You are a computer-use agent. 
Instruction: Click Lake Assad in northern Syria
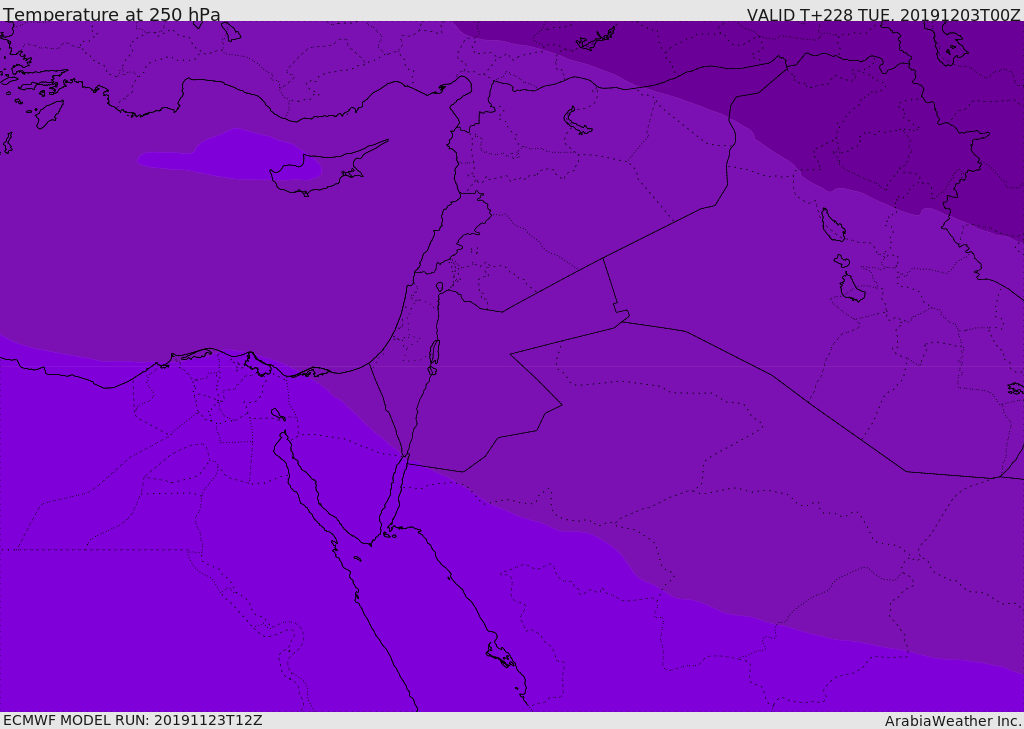tap(577, 122)
